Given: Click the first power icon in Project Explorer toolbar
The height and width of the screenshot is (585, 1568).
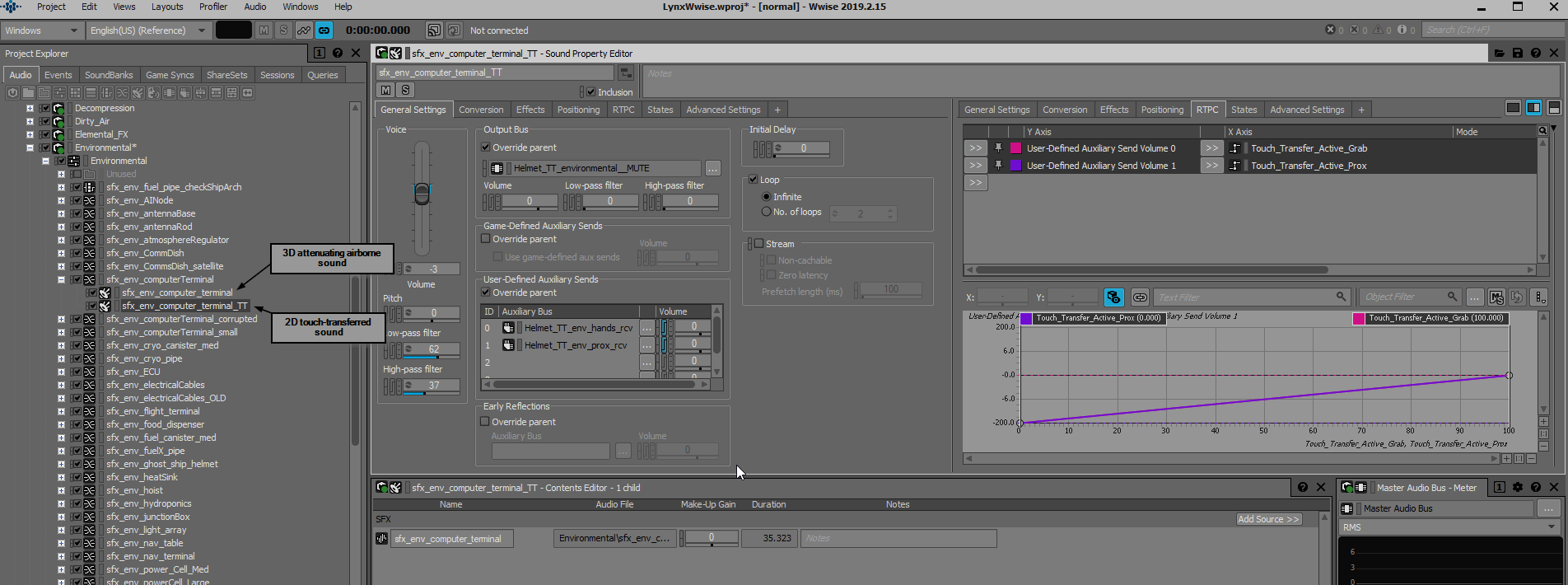Looking at the screenshot, I should pyautogui.click(x=12, y=93).
